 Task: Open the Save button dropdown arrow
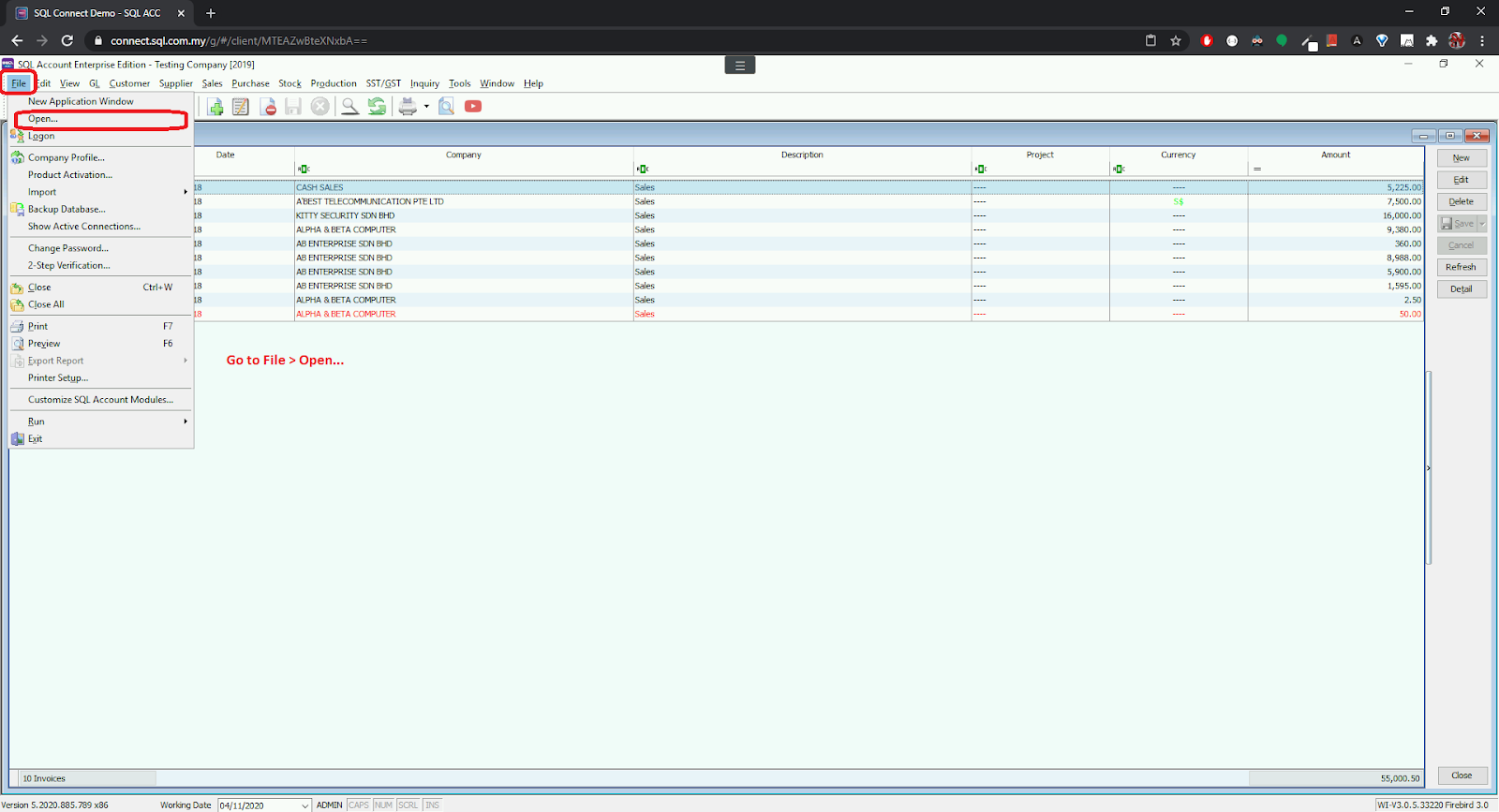tap(1482, 224)
